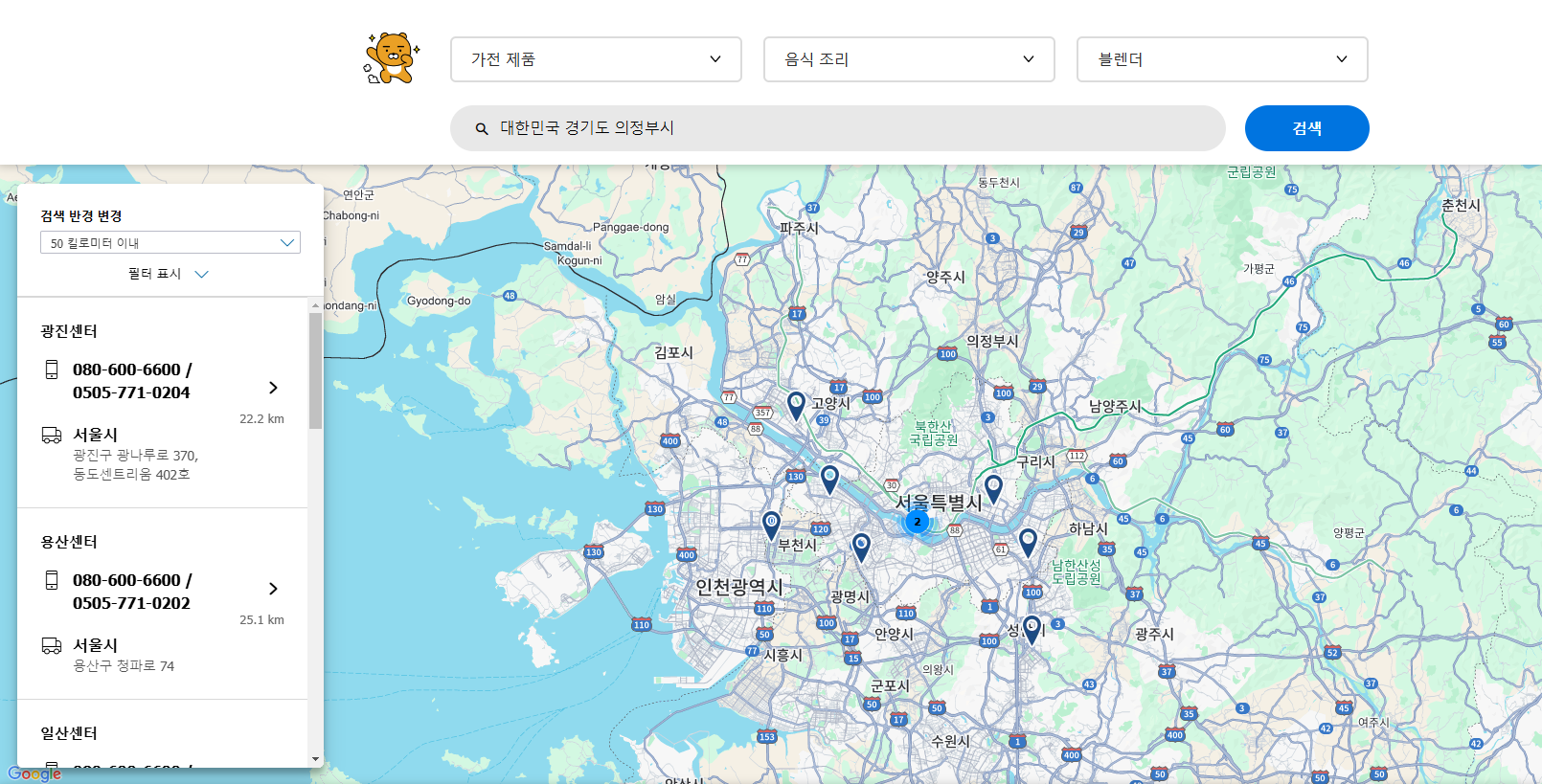Select the 용산센터 title

(69, 542)
